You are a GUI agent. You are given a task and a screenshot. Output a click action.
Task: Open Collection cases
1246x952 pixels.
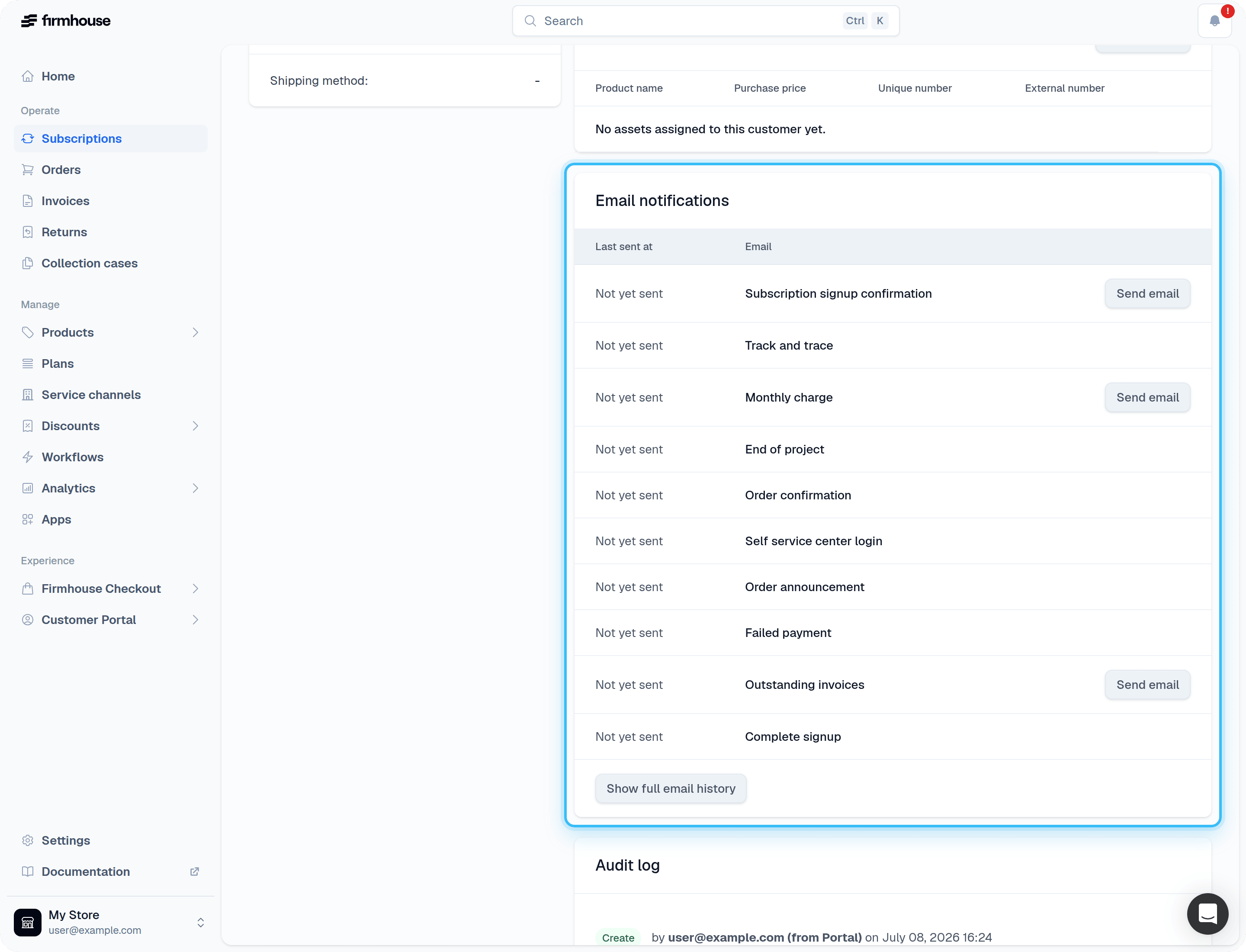click(110, 263)
